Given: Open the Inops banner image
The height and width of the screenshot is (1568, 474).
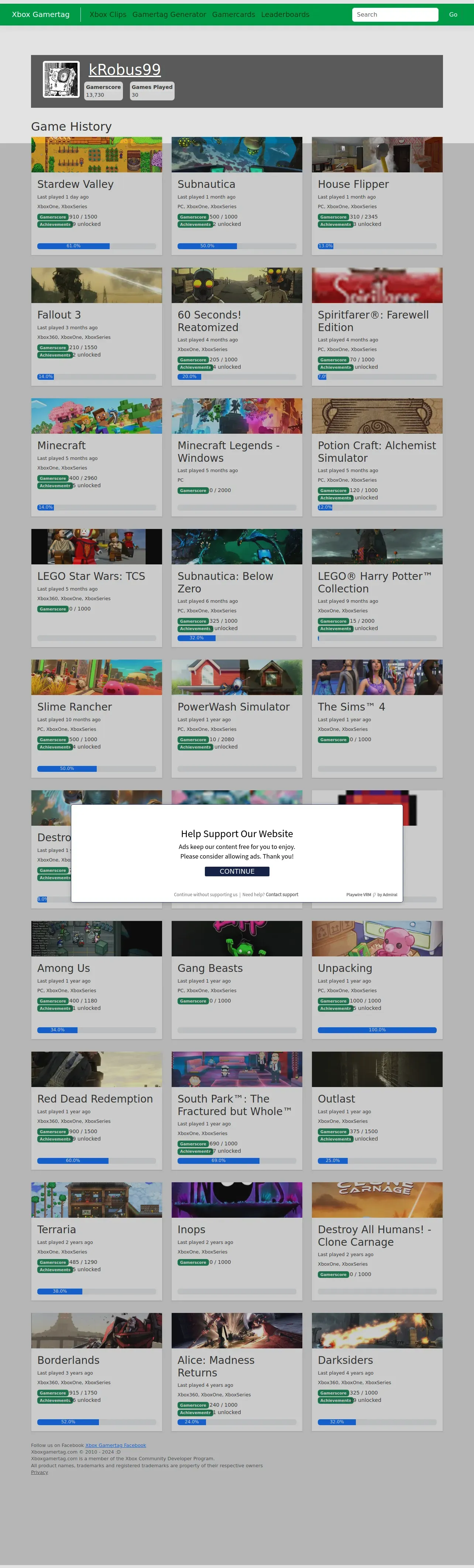Looking at the screenshot, I should pyautogui.click(x=237, y=1200).
